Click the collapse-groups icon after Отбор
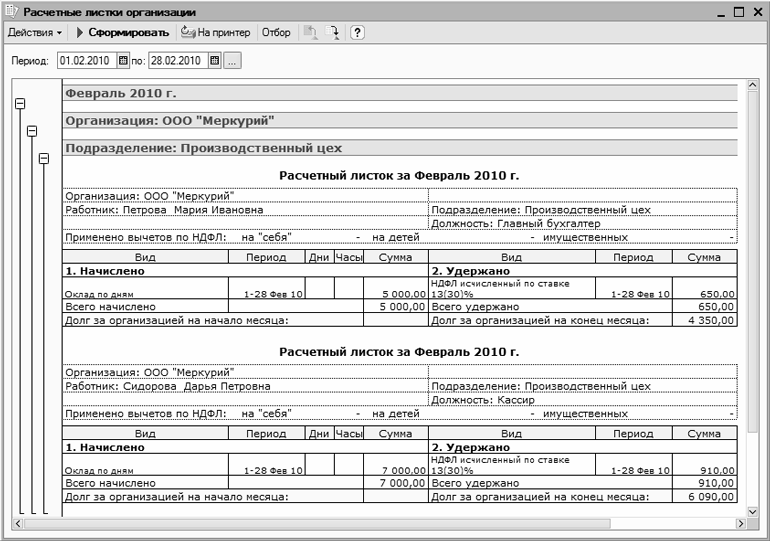This screenshot has width=770, height=541. click(311, 33)
